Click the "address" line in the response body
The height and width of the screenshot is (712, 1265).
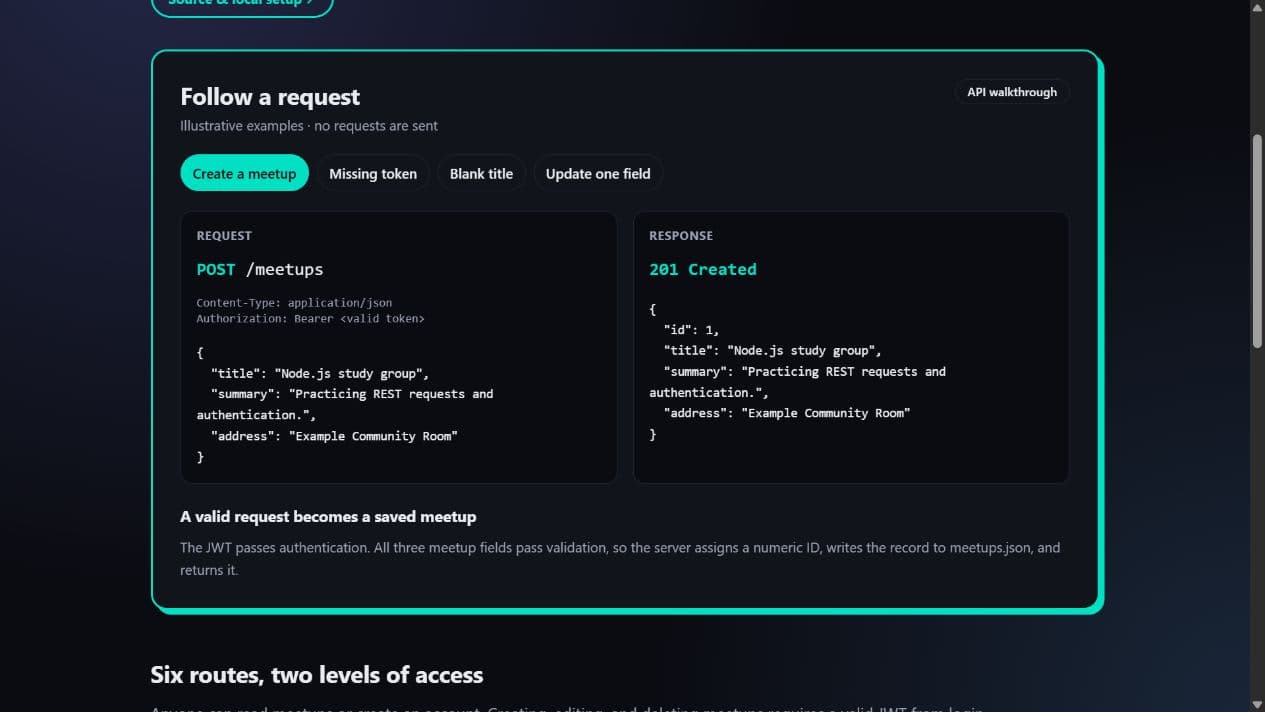[x=786, y=413]
